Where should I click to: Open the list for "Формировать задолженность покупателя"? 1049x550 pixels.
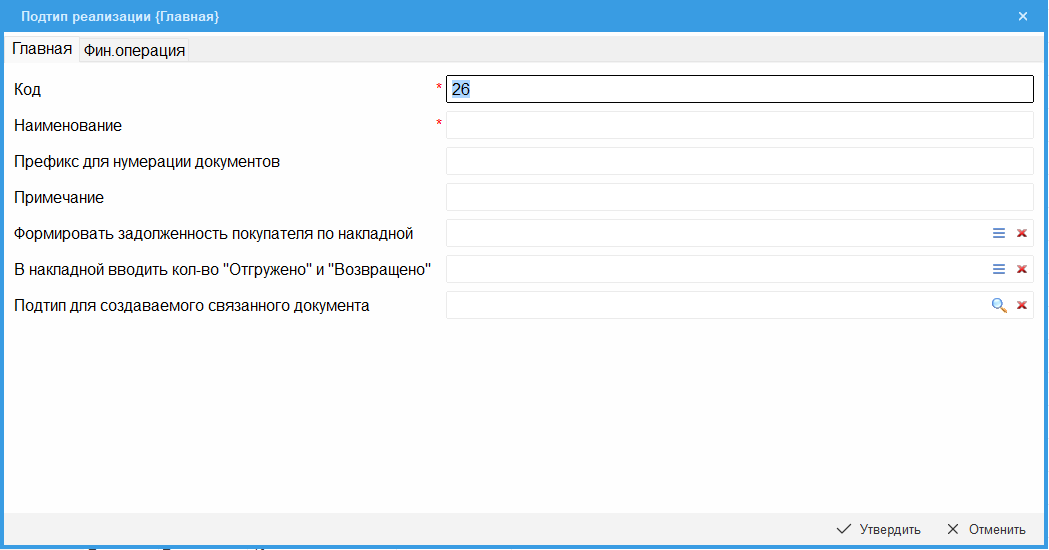[x=998, y=233]
